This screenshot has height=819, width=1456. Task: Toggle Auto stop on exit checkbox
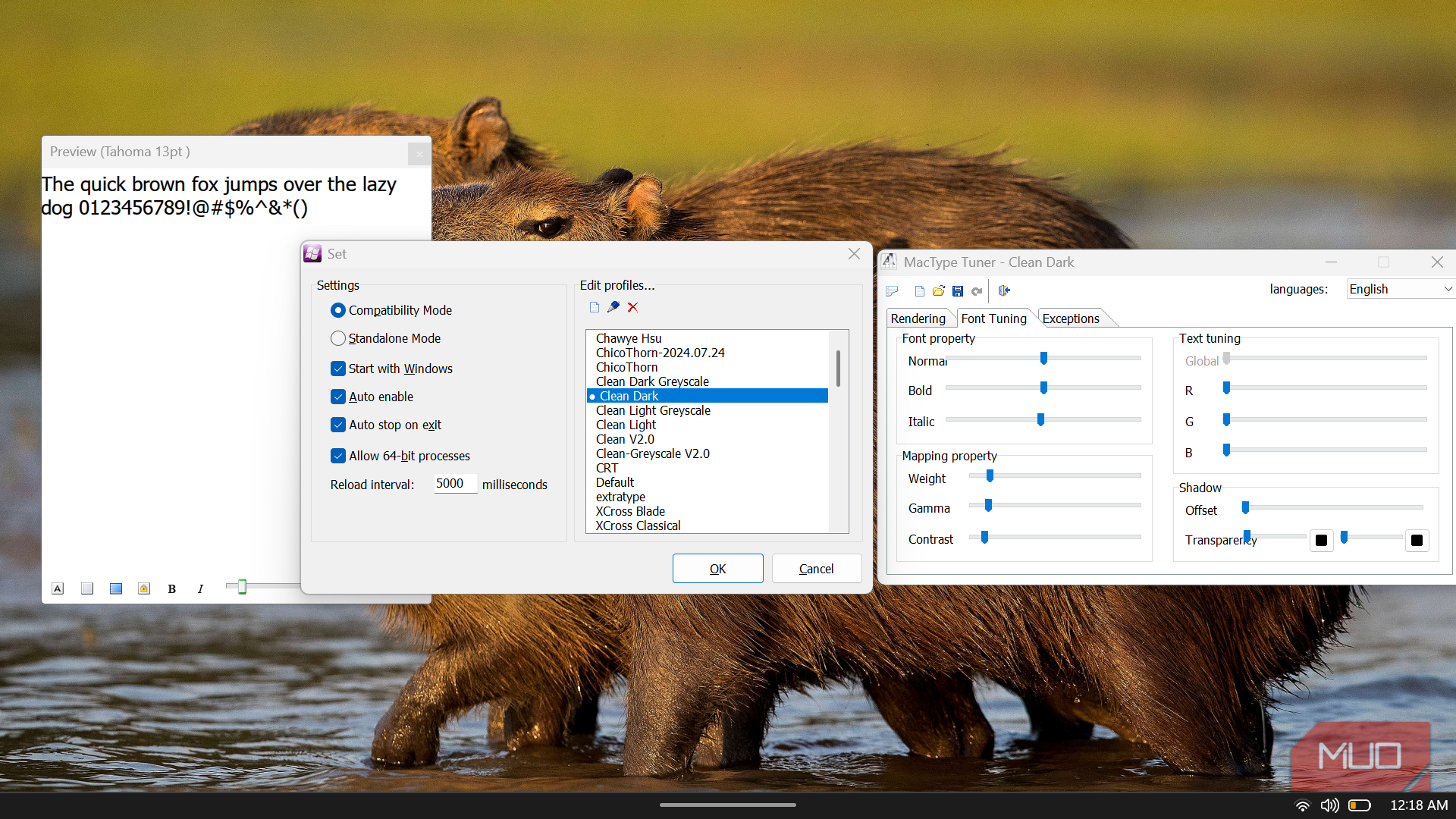pos(338,425)
